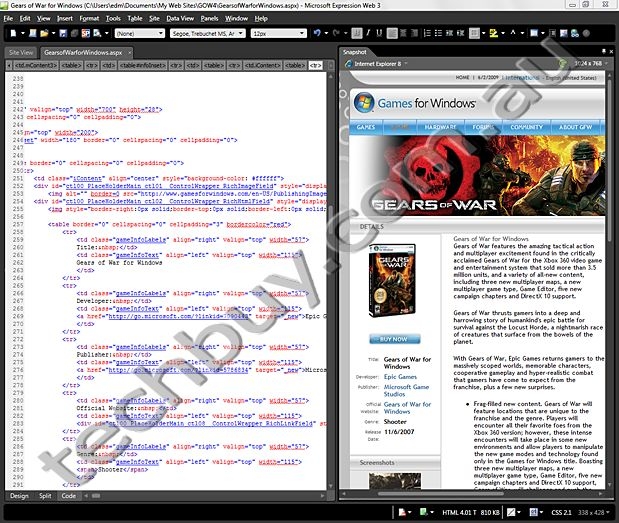This screenshot has width=619, height=523.
Task: Click the Open file folder icon
Action: (x=44, y=34)
